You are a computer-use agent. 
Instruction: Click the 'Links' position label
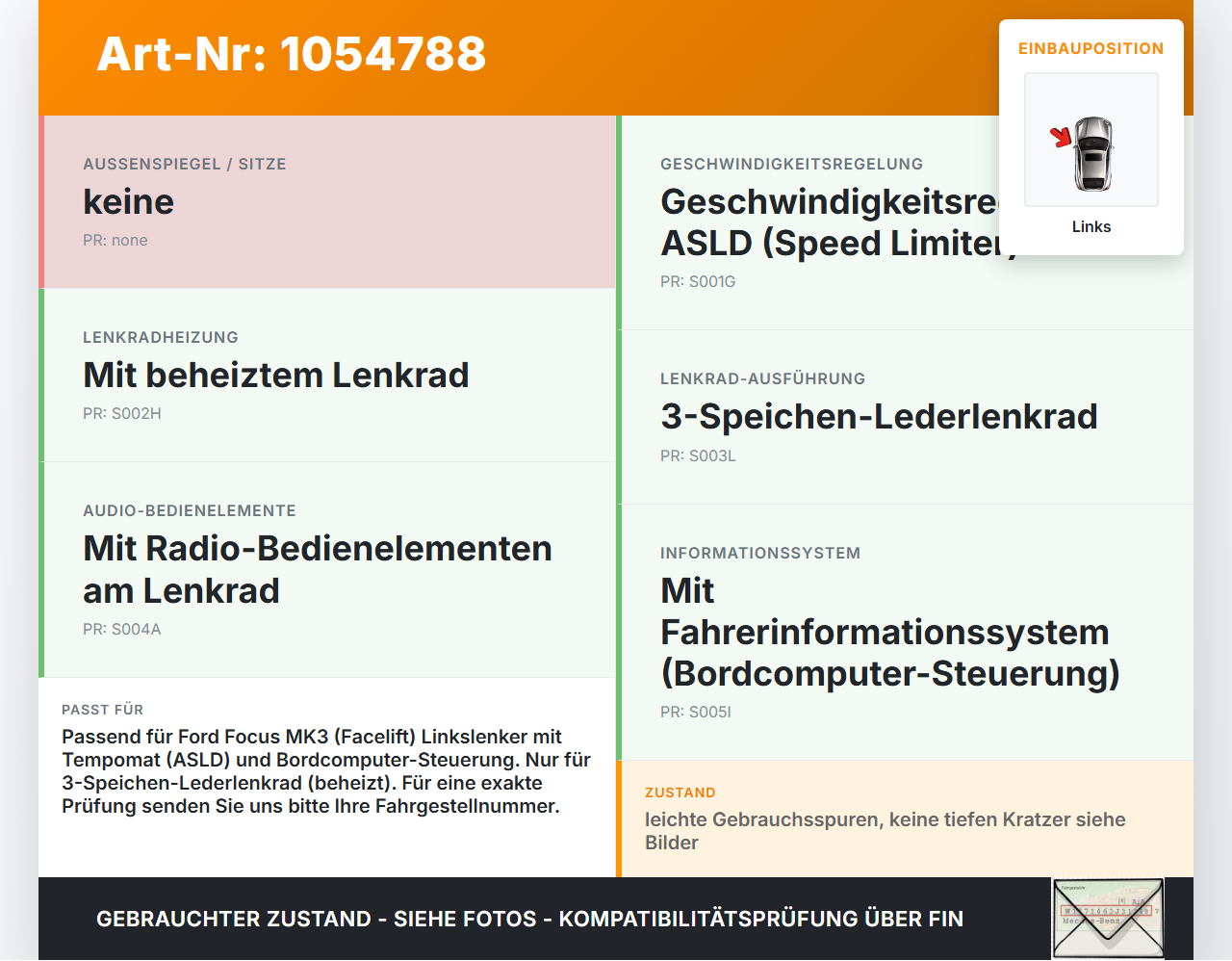click(x=1091, y=226)
